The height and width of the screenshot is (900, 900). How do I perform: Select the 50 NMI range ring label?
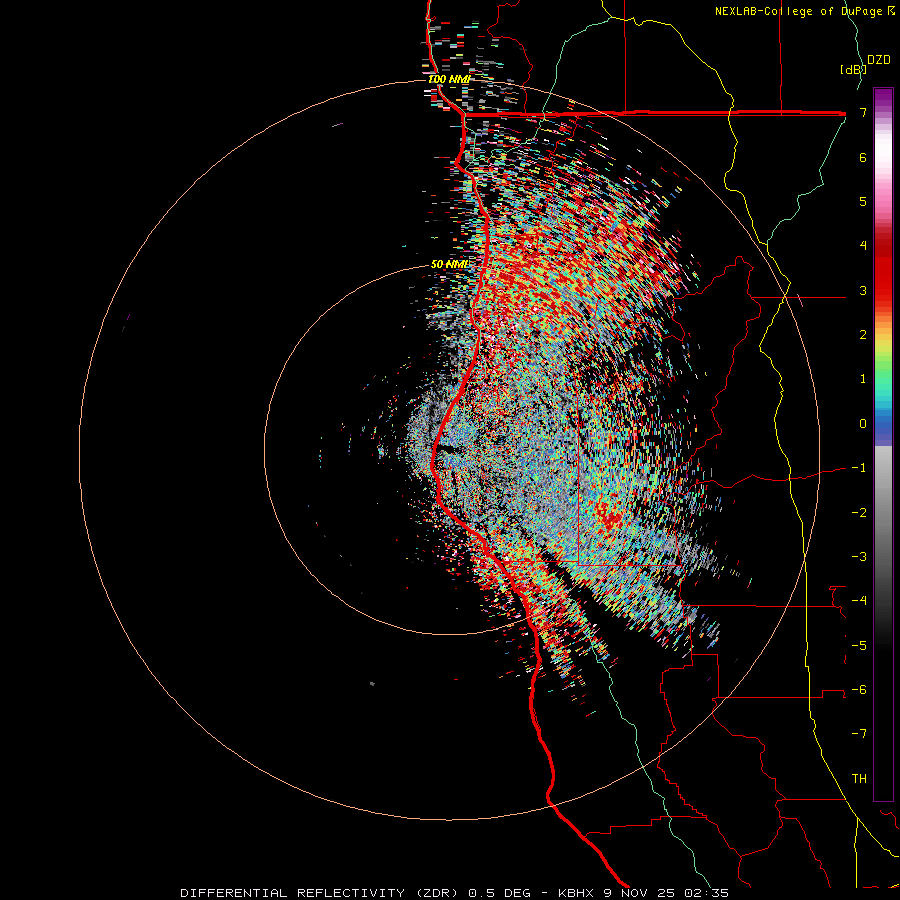[449, 264]
